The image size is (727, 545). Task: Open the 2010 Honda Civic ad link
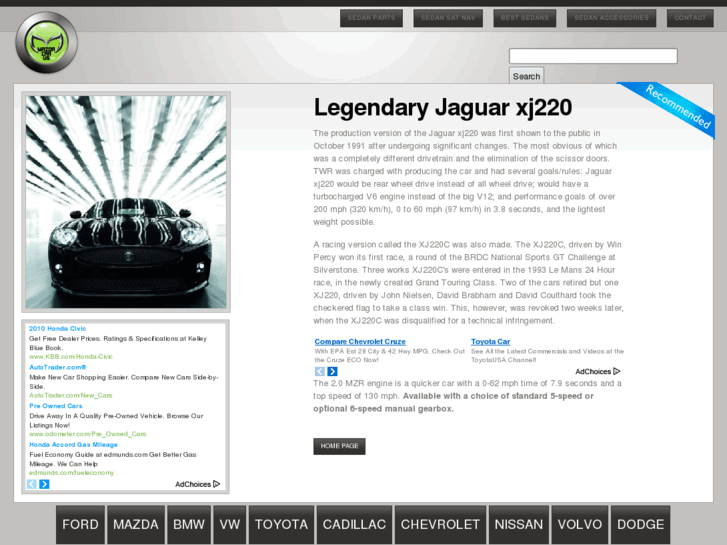(57, 328)
